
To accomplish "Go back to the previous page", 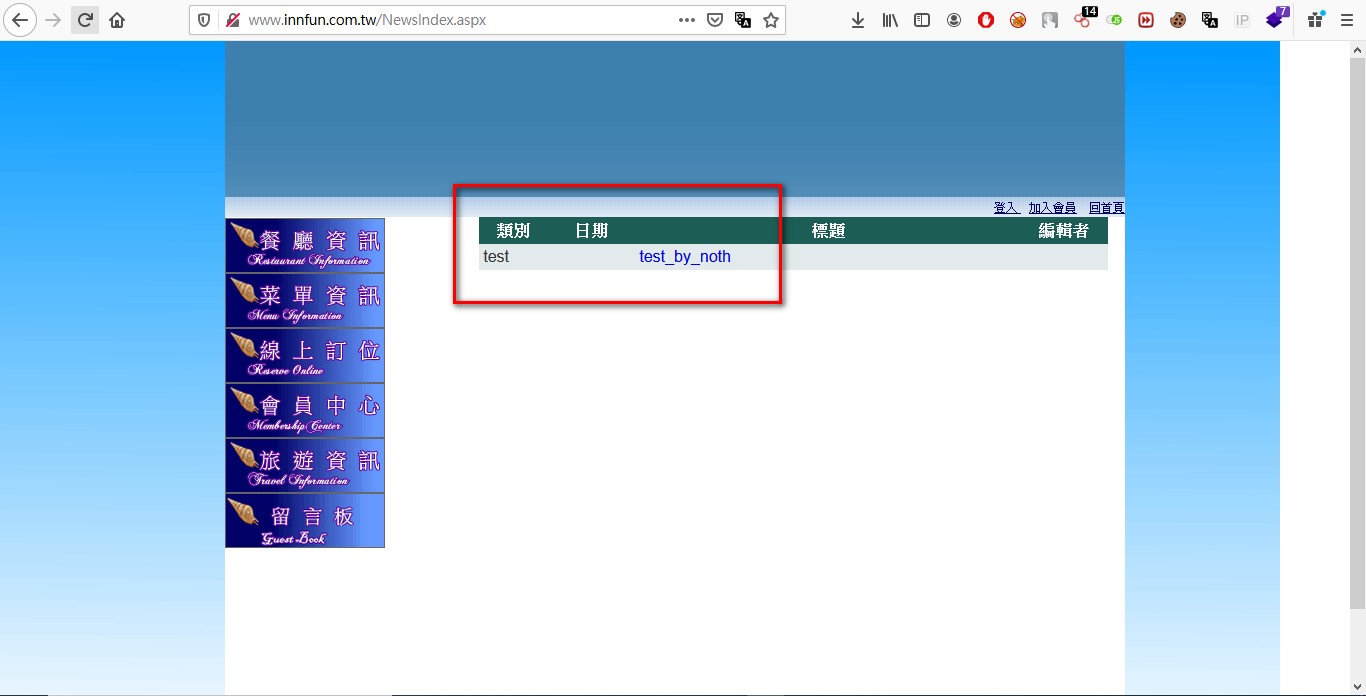I will point(20,20).
